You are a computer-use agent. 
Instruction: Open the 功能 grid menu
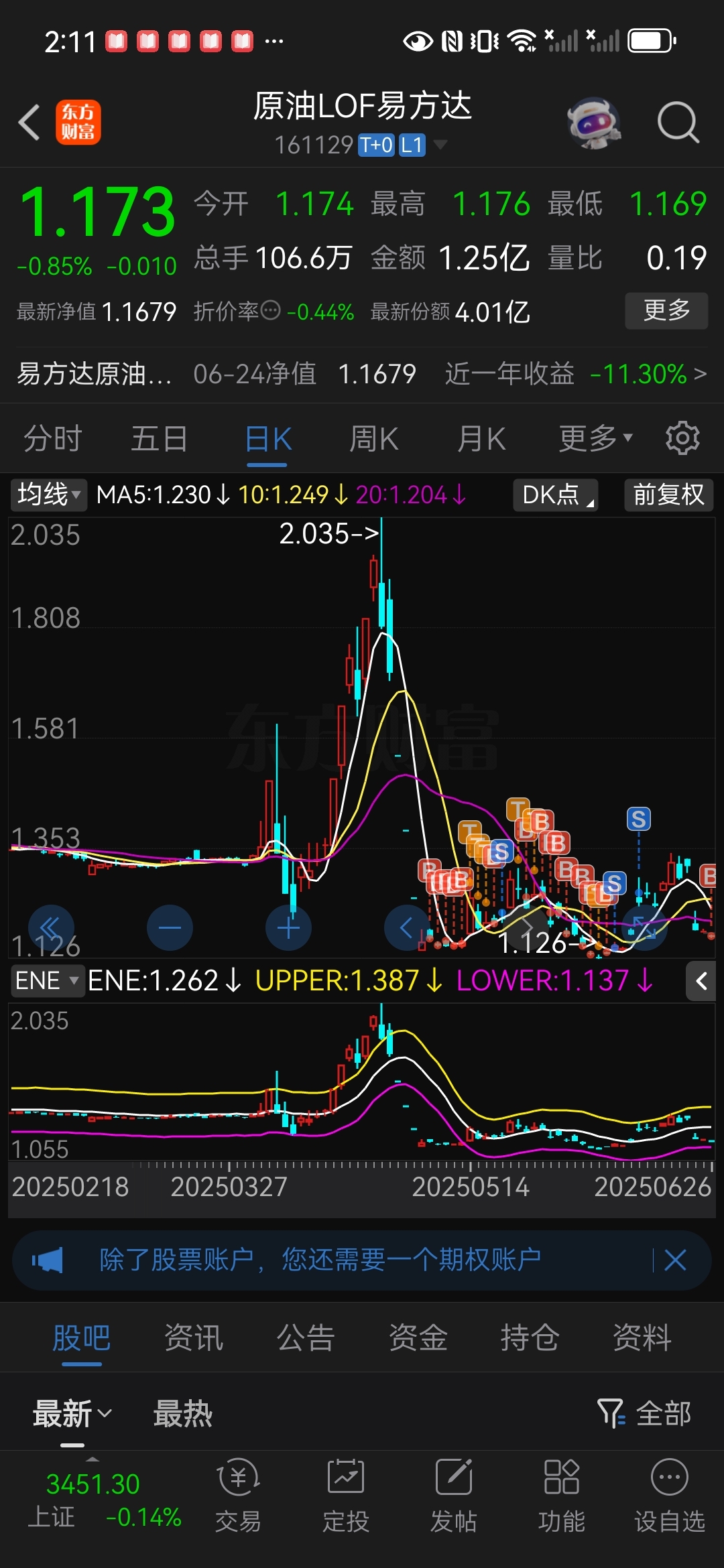pos(562,1496)
